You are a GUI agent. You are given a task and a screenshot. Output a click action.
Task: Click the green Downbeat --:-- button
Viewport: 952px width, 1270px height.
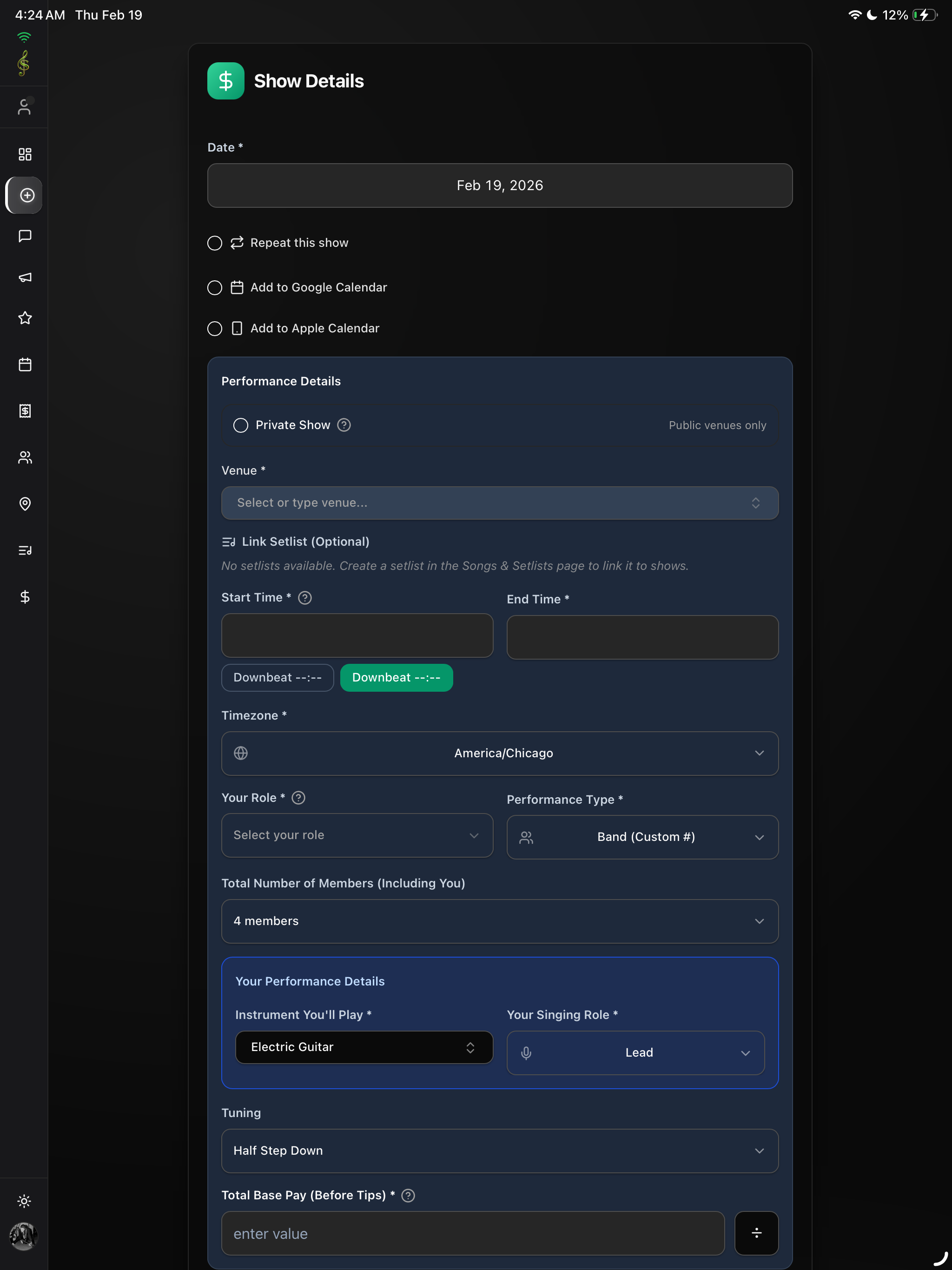(x=396, y=677)
